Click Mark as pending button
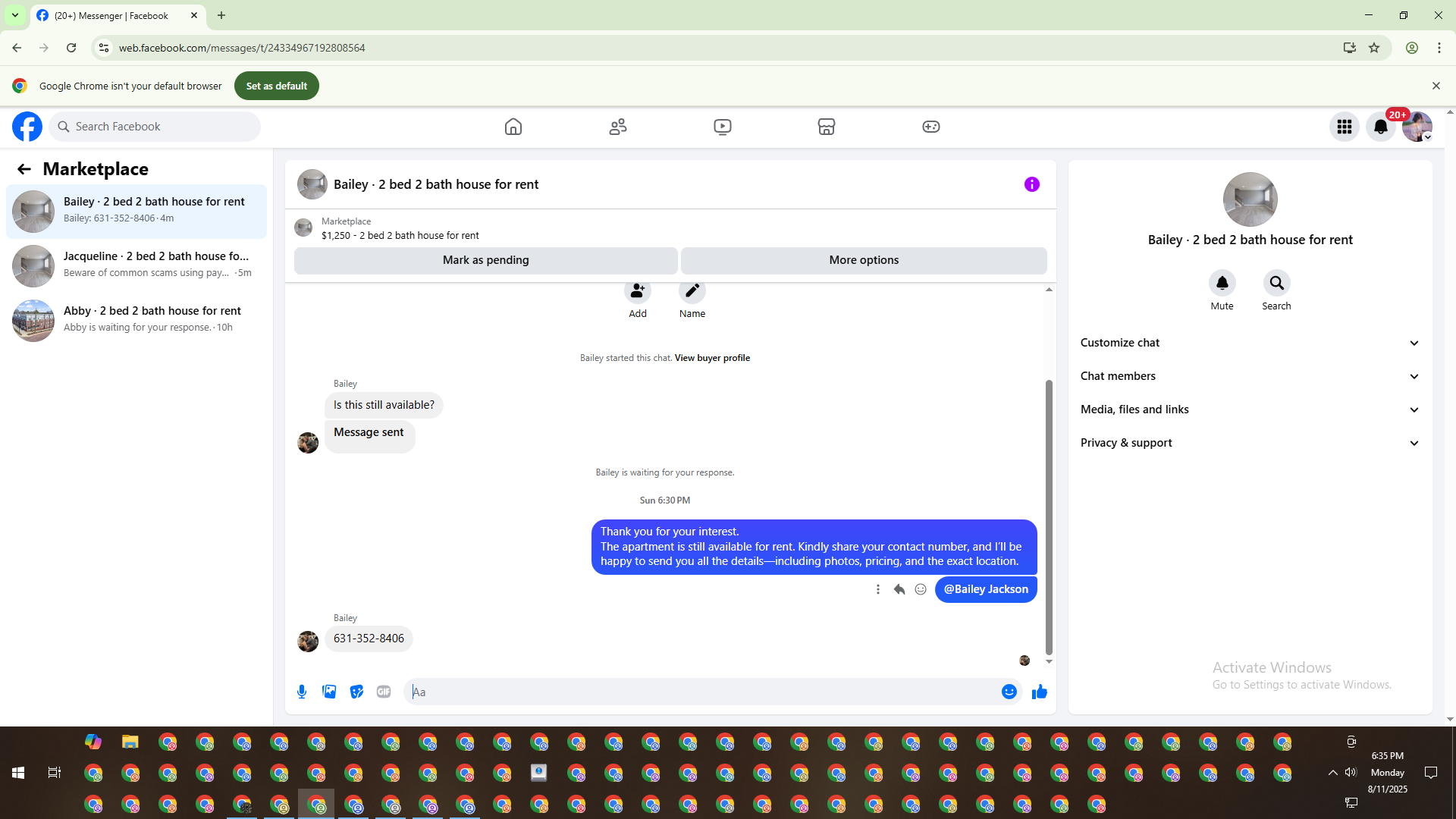 (485, 260)
